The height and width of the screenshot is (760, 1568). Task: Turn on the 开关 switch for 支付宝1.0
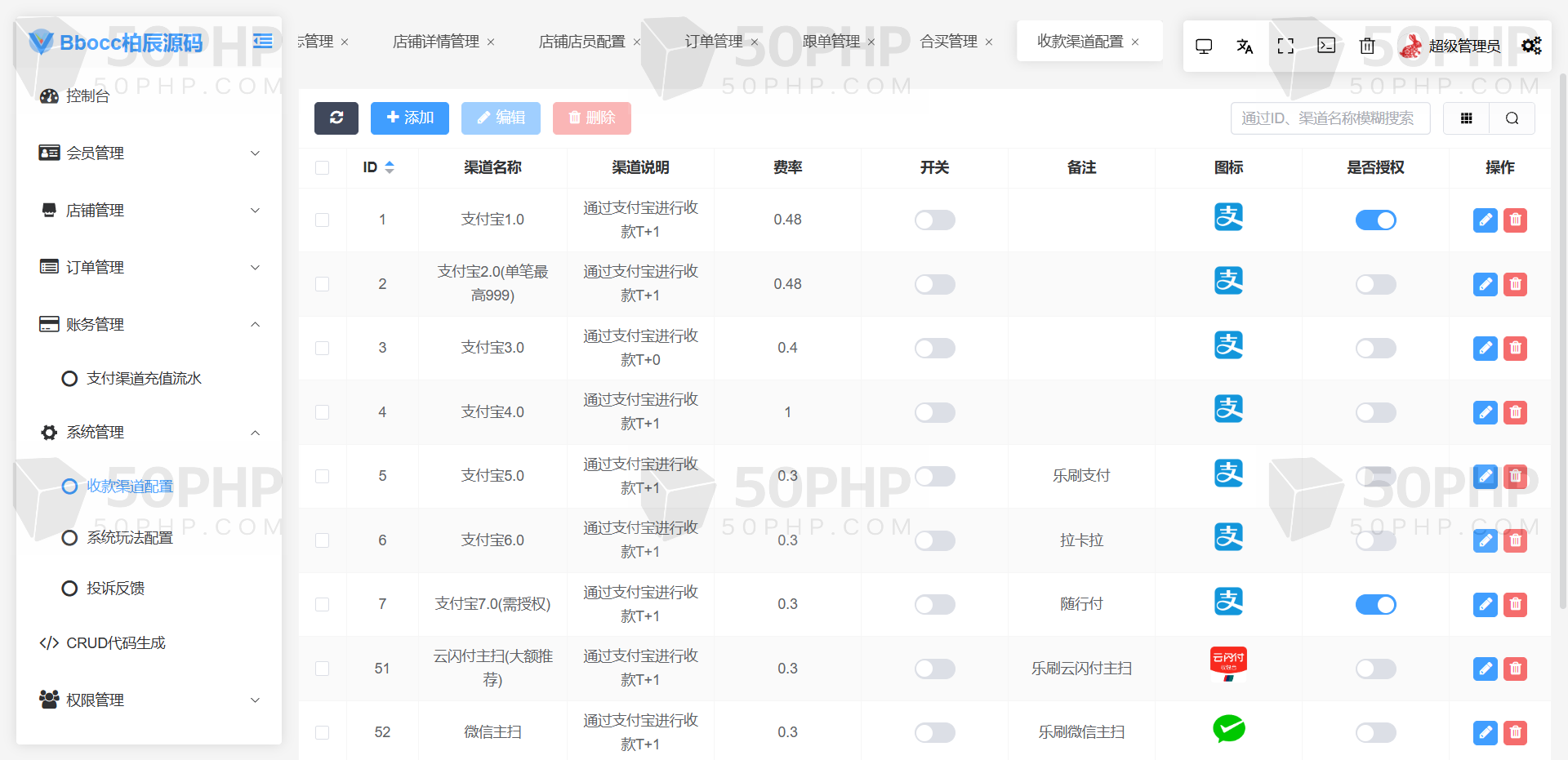click(x=934, y=220)
